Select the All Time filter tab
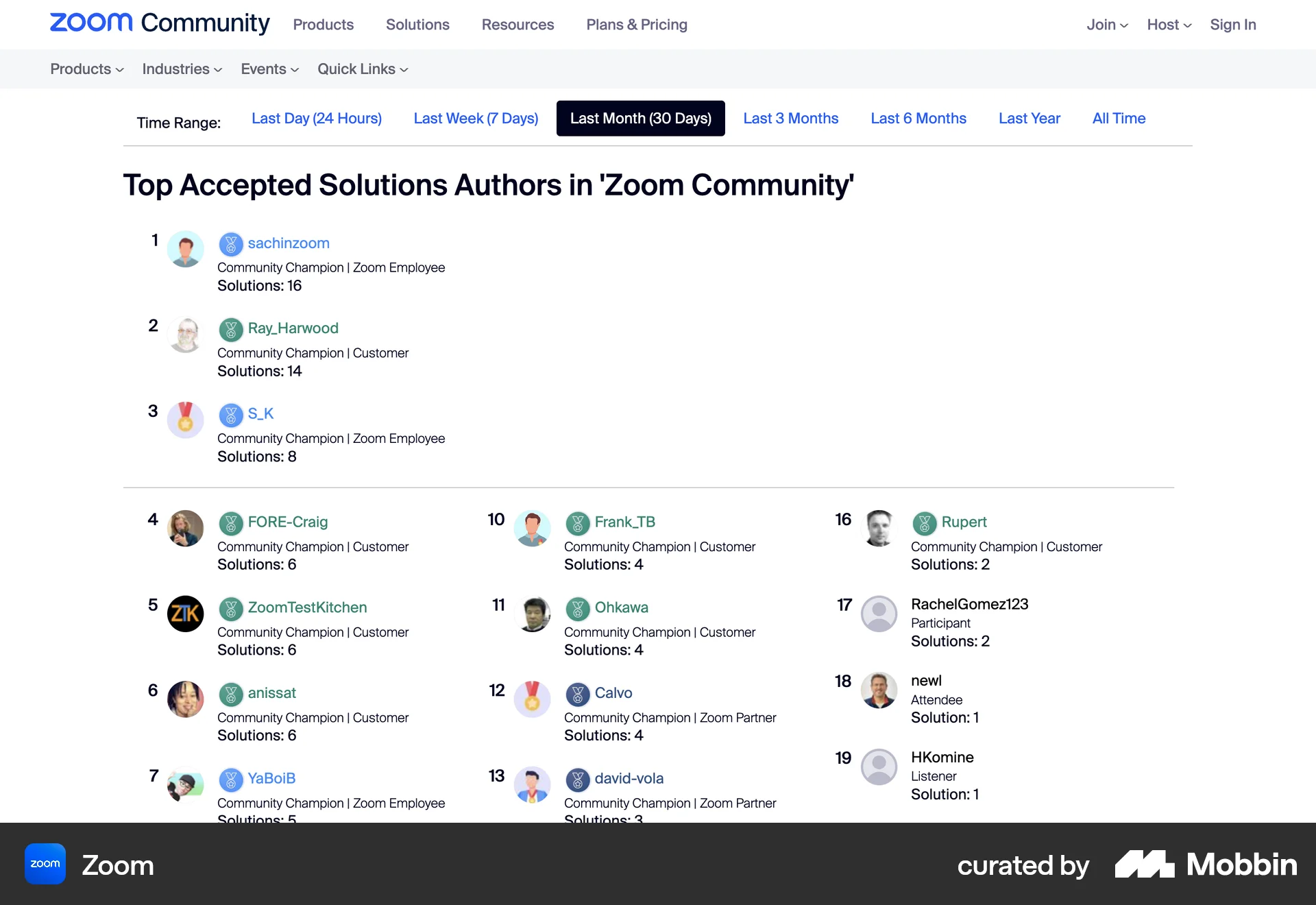This screenshot has width=1316, height=905. 1119,118
